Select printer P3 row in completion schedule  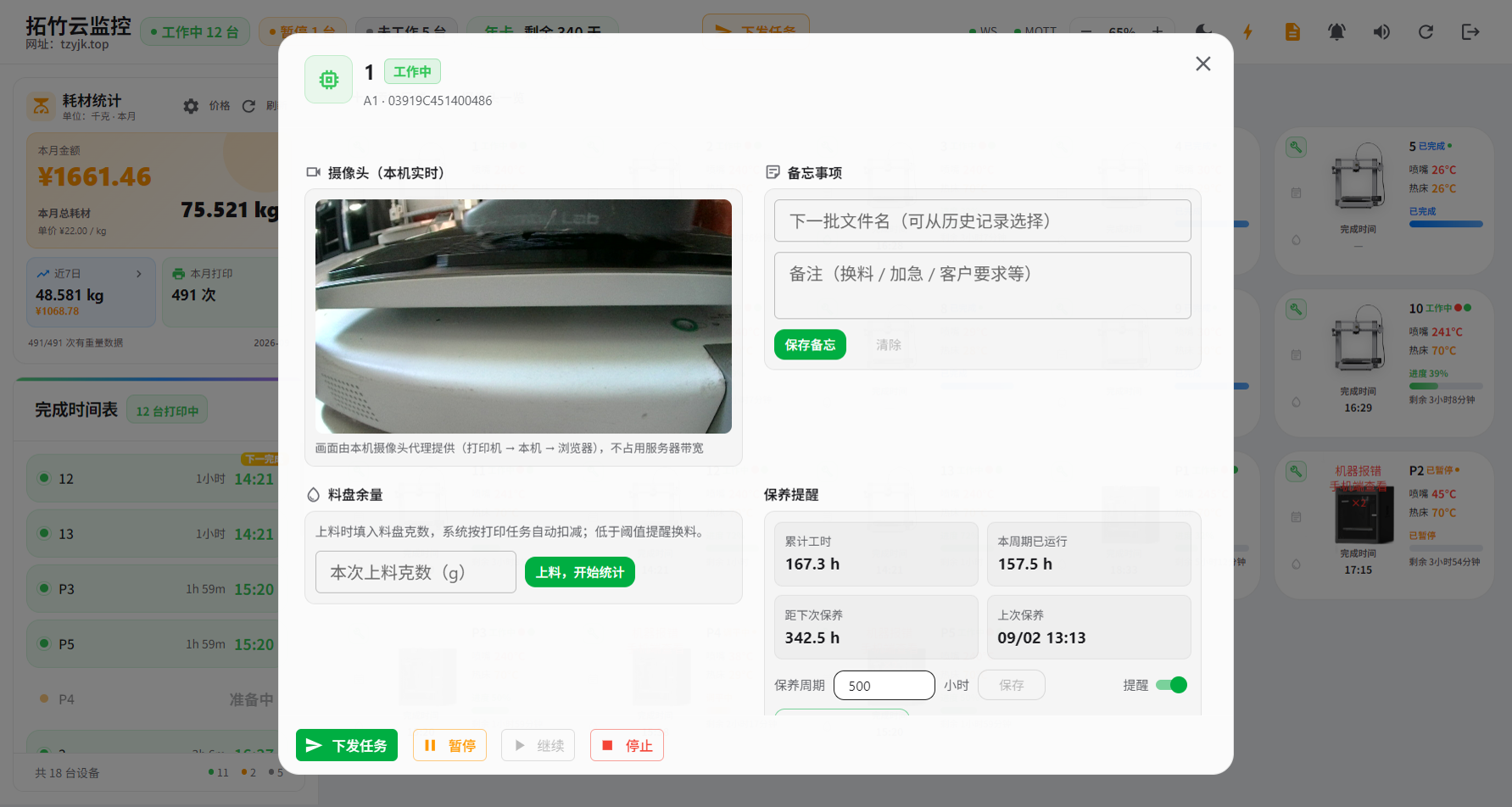(153, 589)
